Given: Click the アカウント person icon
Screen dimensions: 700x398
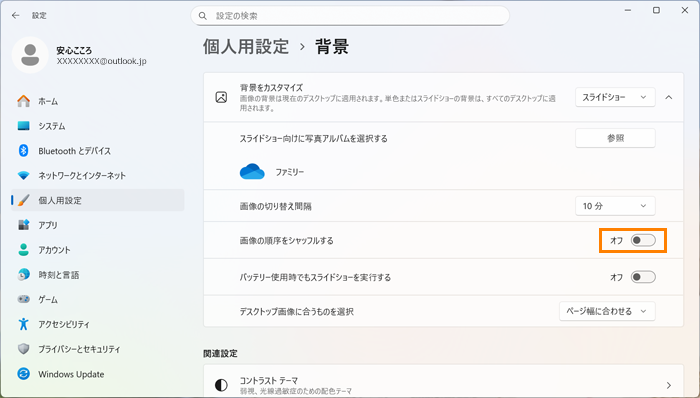Looking at the screenshot, I should tap(24, 249).
